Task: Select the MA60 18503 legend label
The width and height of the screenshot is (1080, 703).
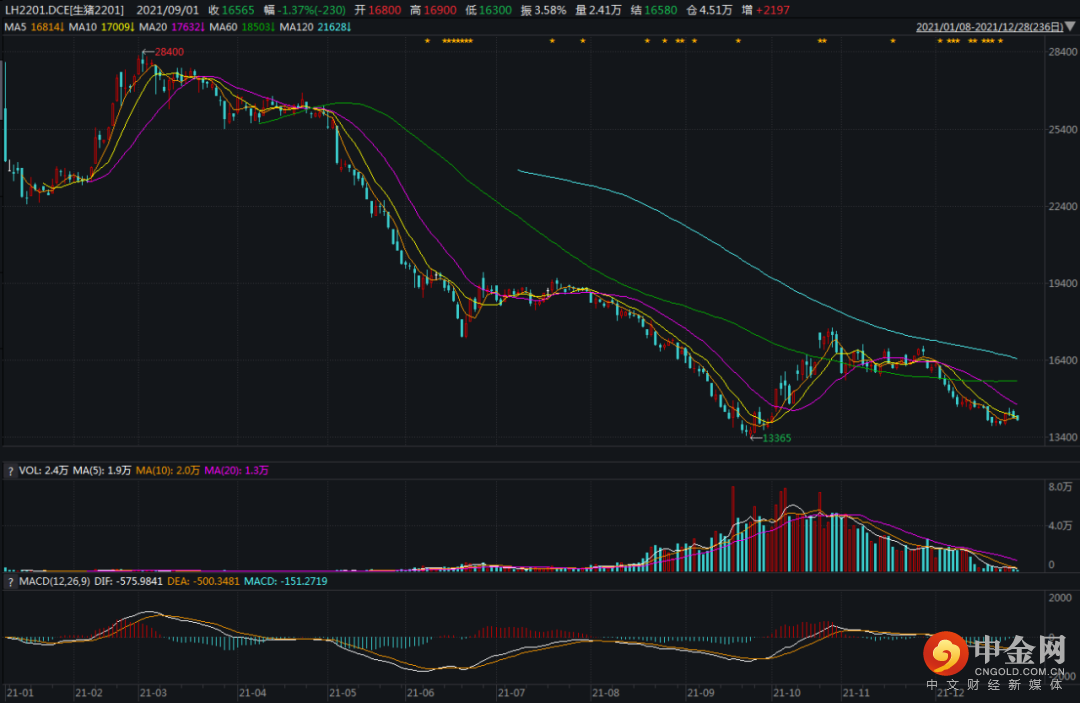Action: coord(242,27)
